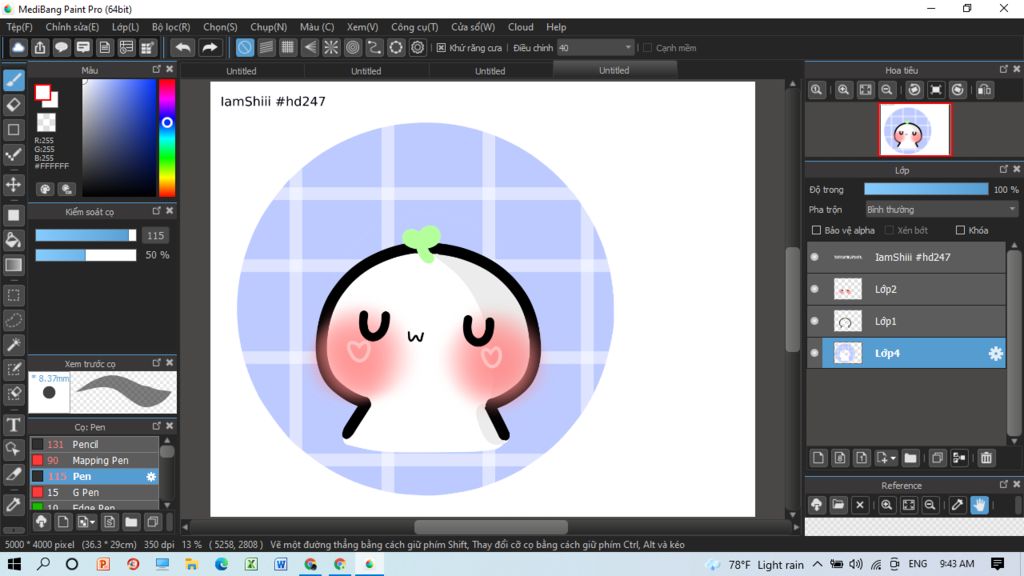Select the Bucket fill tool
Image resolution: width=1024 pixels, height=576 pixels.
14,240
